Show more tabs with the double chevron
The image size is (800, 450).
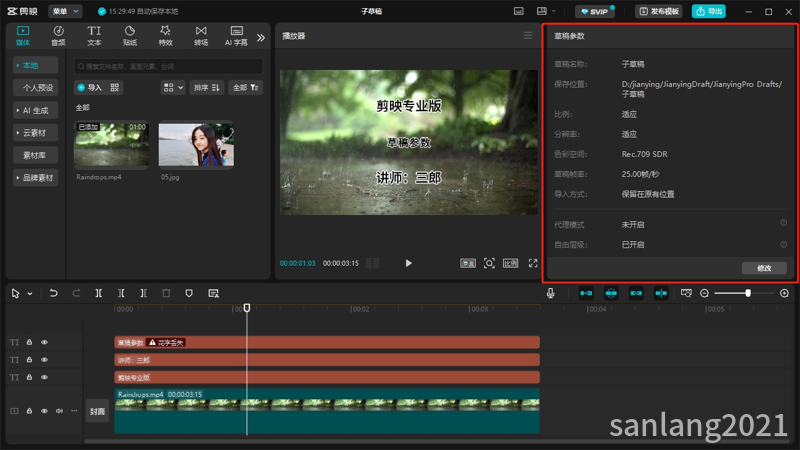pyautogui.click(x=261, y=37)
